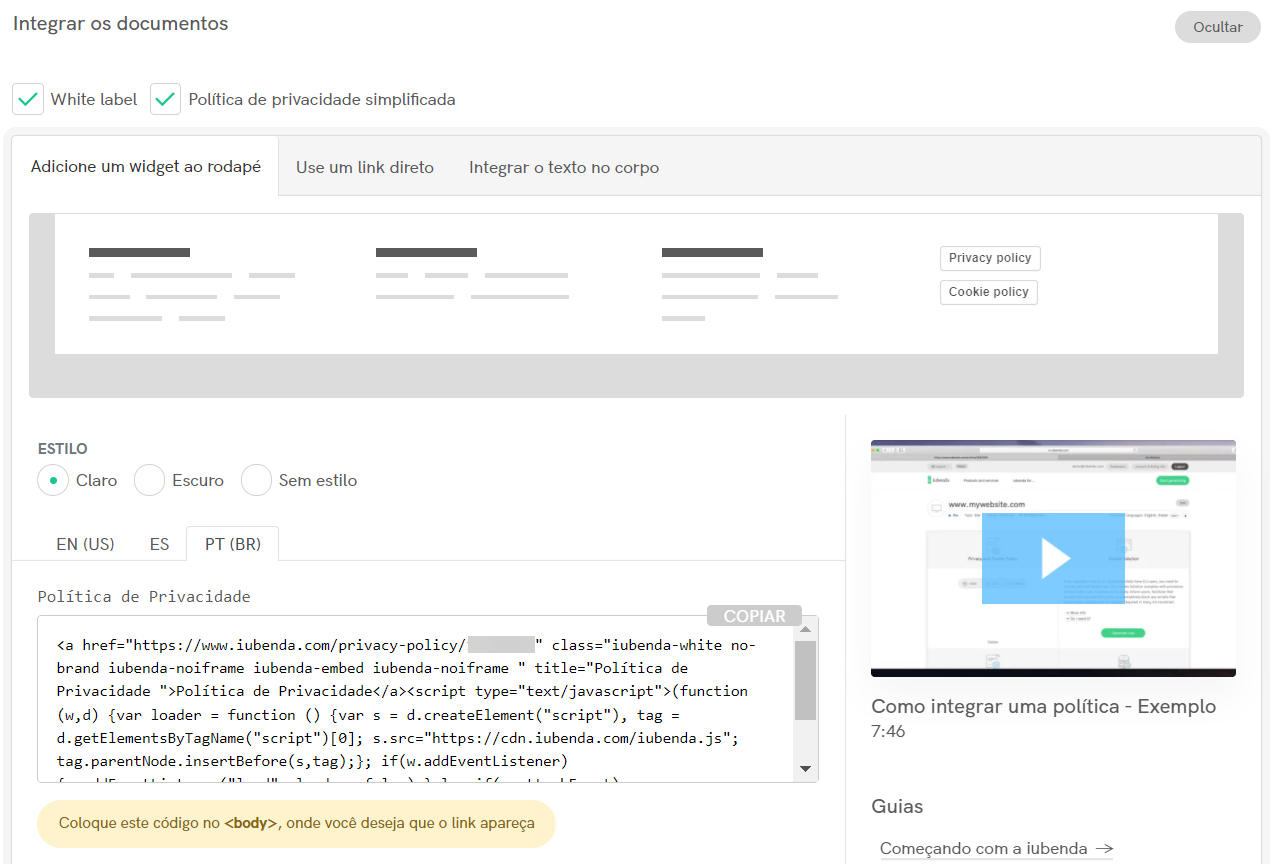The height and width of the screenshot is (864, 1274).
Task: Click COPIAR to copy the embed code
Action: 753,615
